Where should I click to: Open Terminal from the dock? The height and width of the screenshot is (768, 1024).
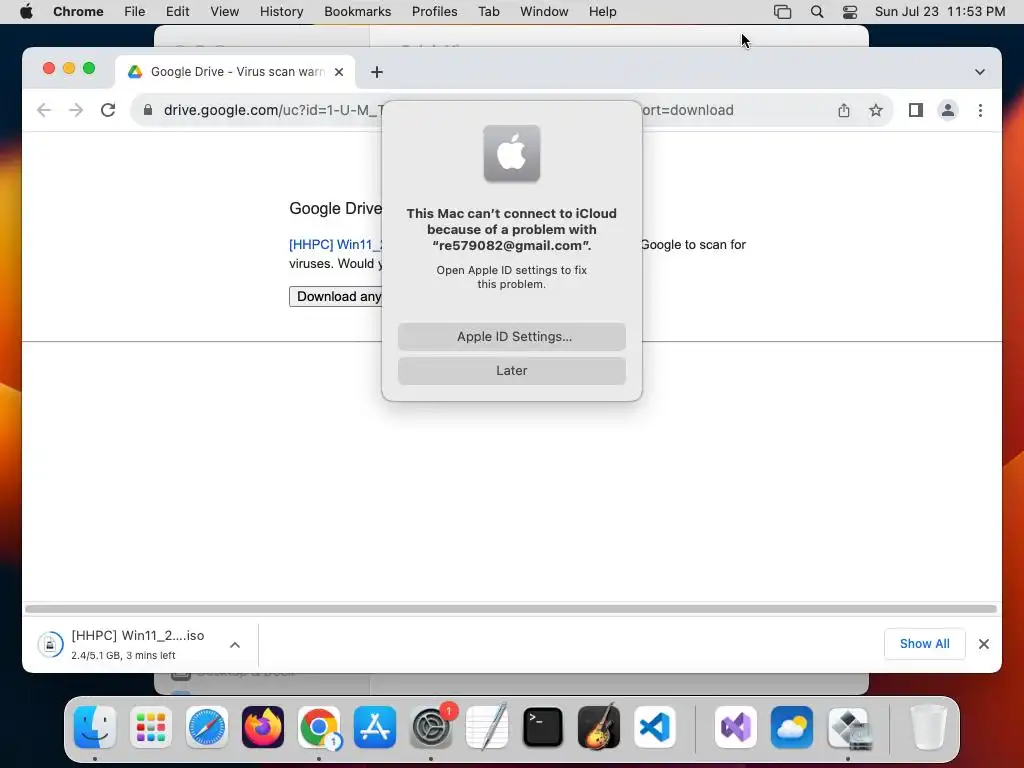click(x=543, y=727)
